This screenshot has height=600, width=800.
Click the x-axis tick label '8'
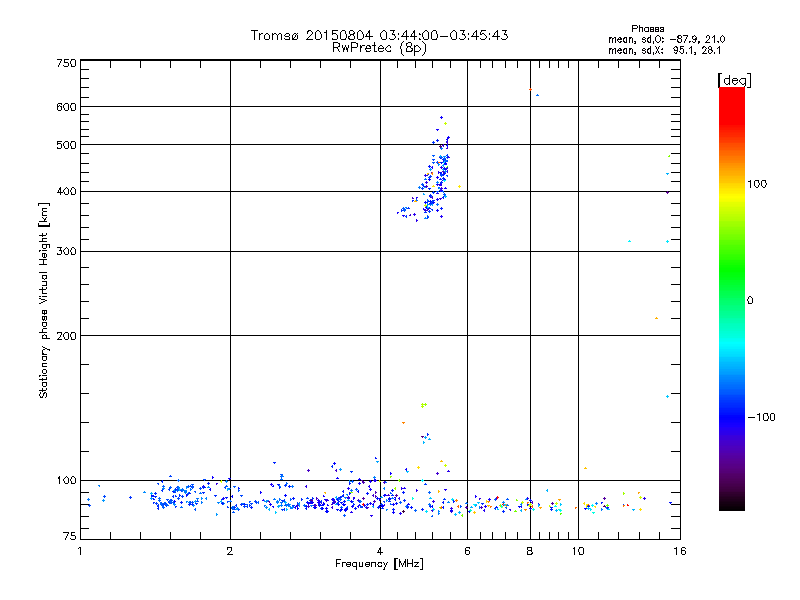coord(530,551)
